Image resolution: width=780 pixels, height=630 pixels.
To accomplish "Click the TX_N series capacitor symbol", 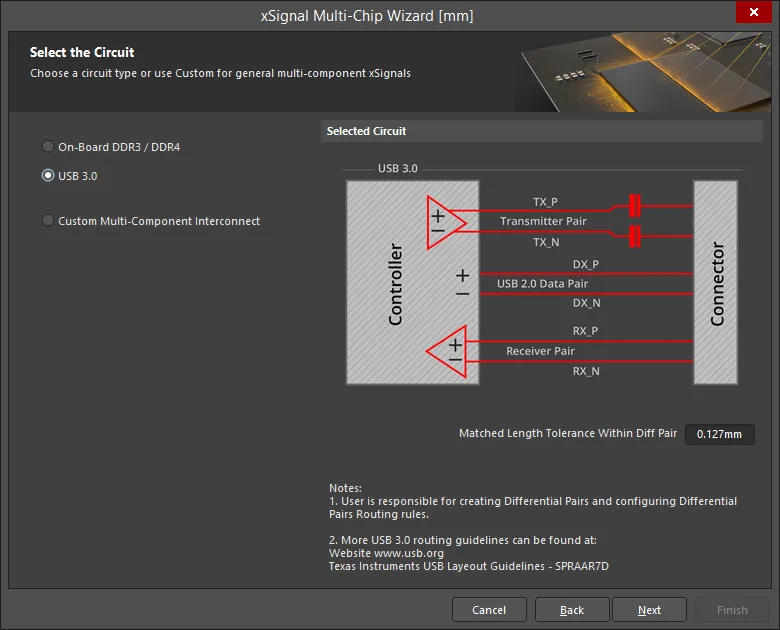I will (x=635, y=236).
